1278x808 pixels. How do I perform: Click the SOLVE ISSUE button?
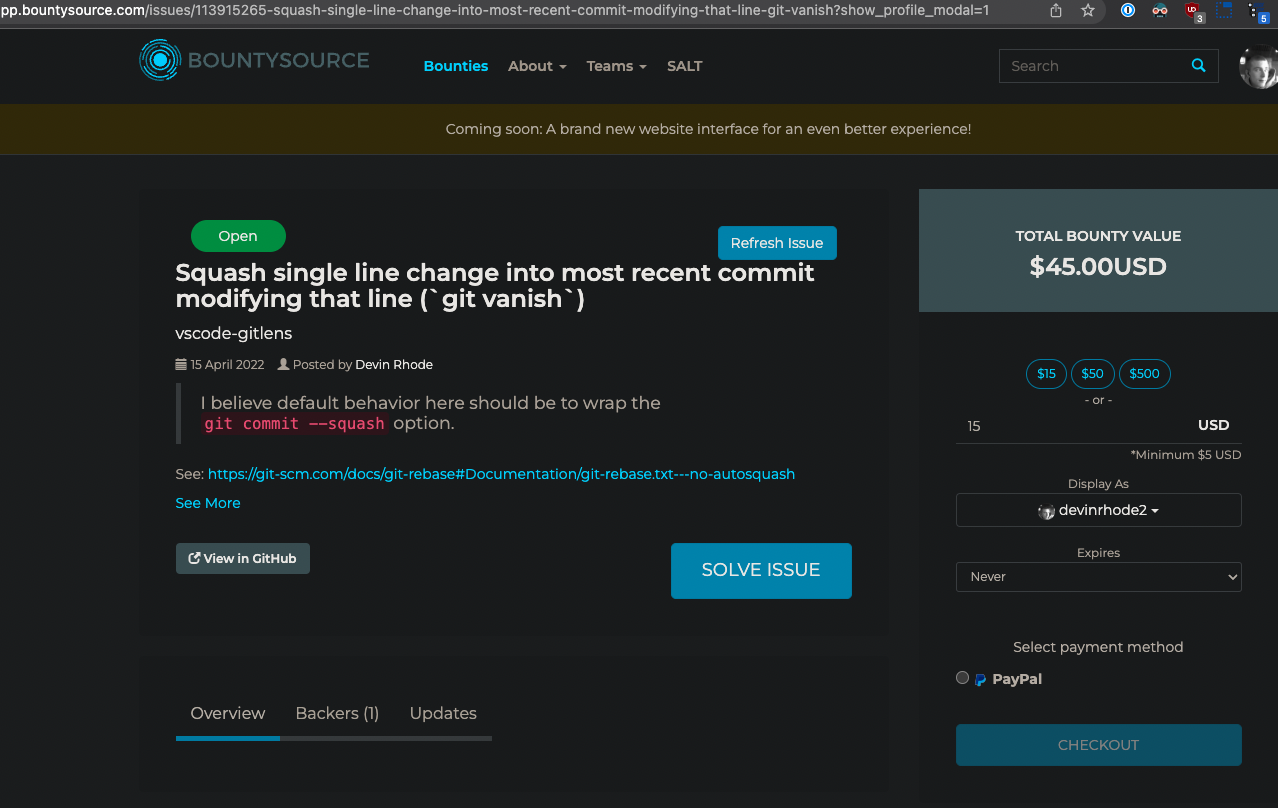pyautogui.click(x=761, y=570)
